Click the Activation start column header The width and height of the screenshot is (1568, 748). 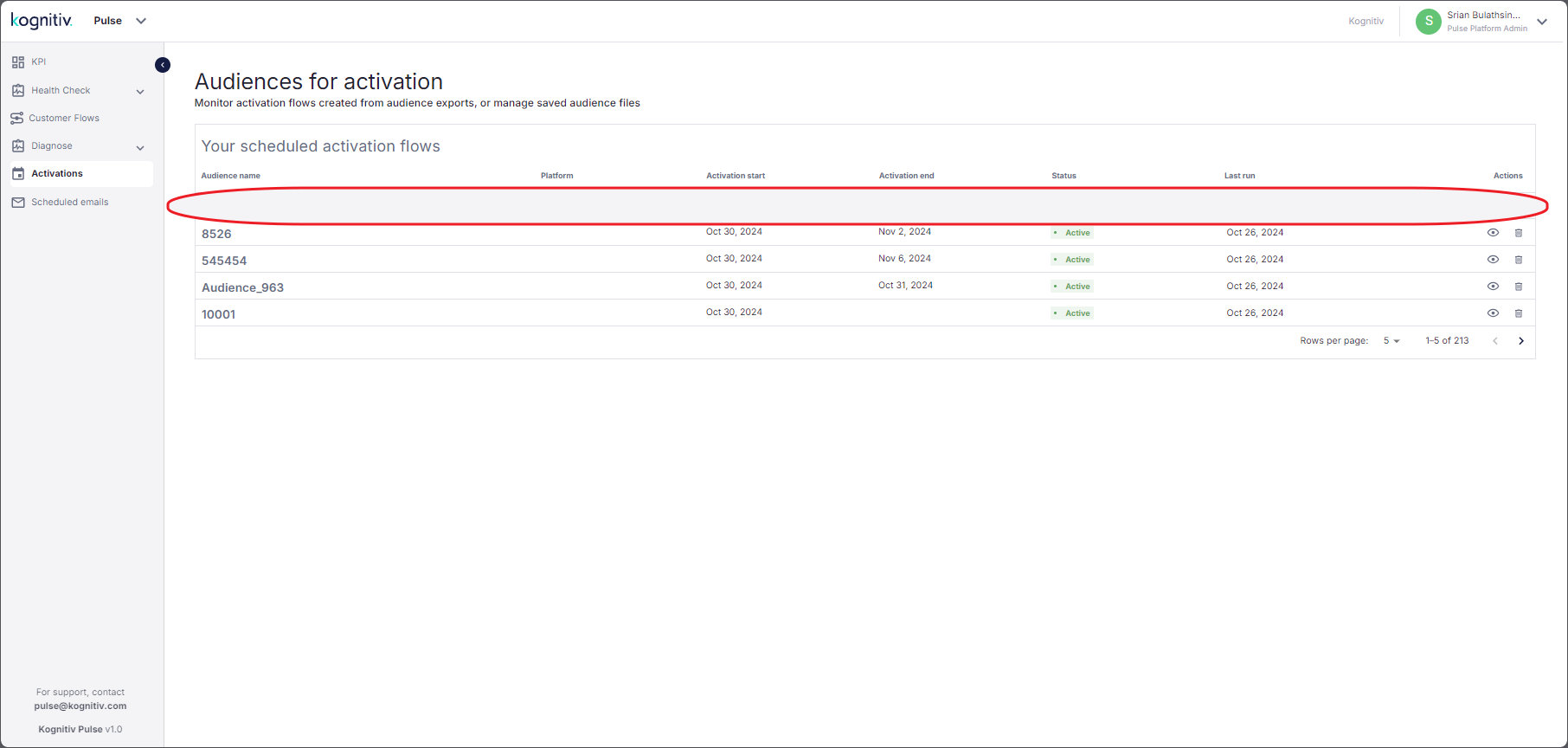736,176
